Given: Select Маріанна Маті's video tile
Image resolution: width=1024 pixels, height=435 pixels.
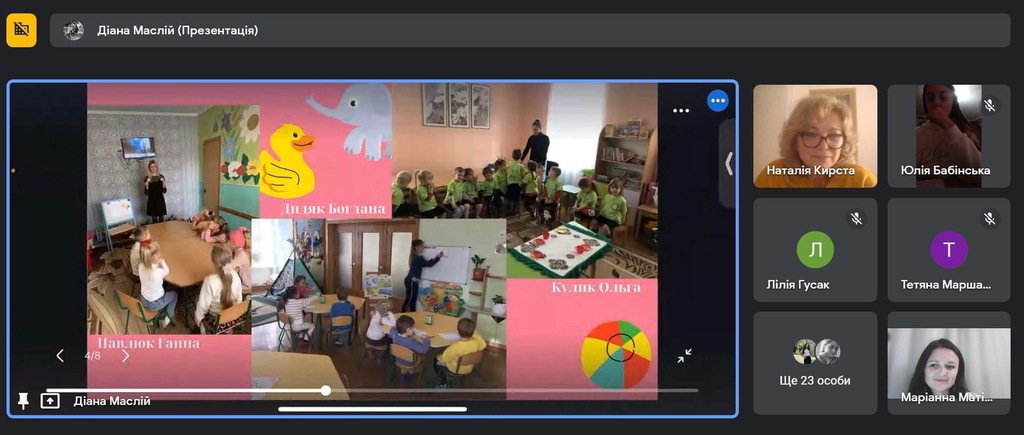Looking at the screenshot, I should 949,362.
